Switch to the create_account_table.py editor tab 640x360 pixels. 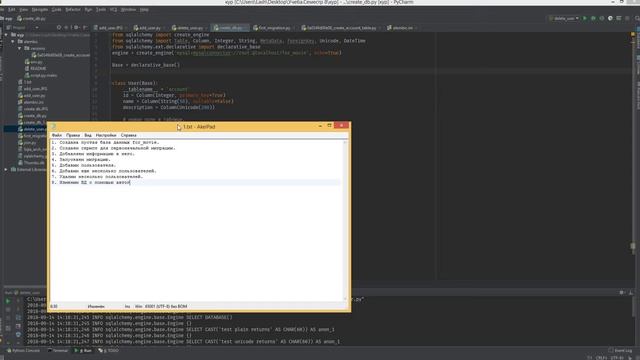click(341, 28)
